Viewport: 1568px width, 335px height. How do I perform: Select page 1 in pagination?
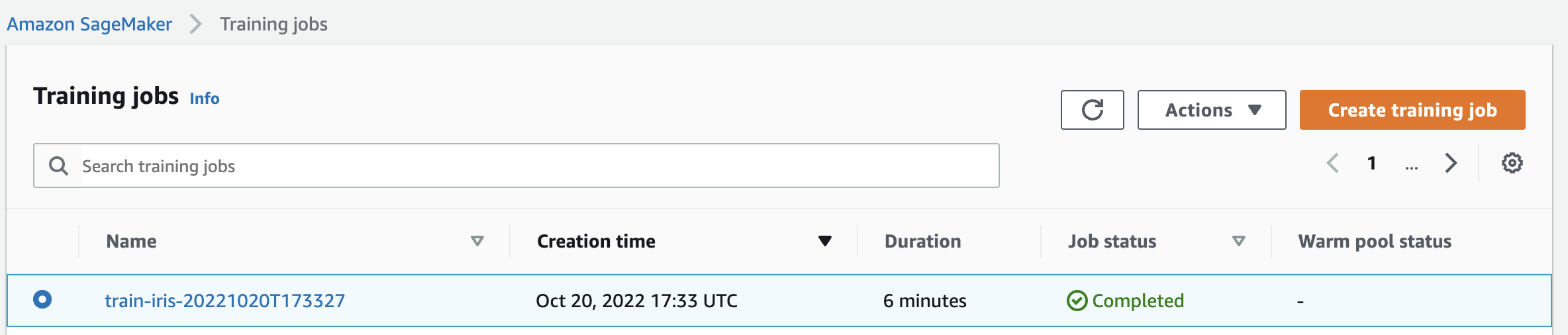click(1371, 163)
